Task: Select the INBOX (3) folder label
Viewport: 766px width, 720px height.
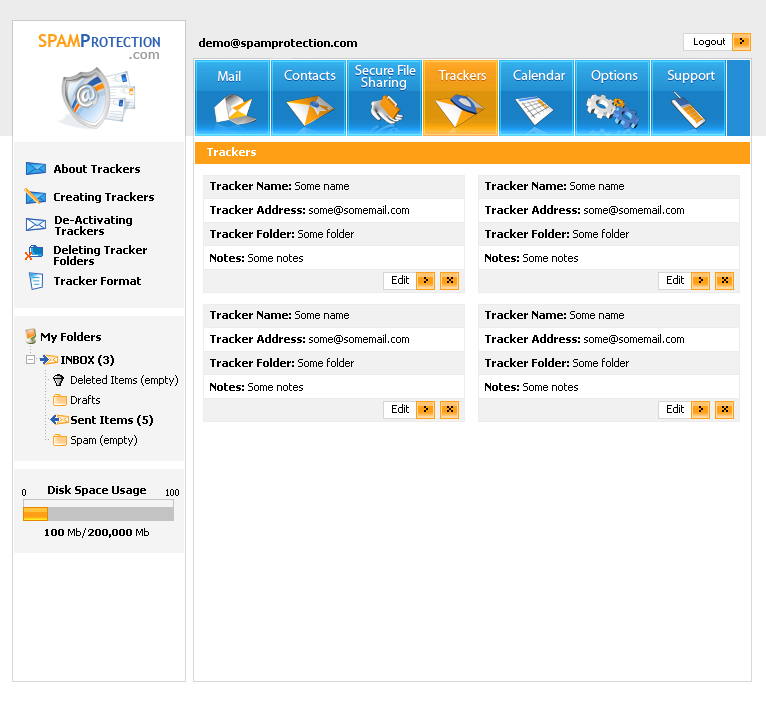Action: pyautogui.click(x=87, y=360)
